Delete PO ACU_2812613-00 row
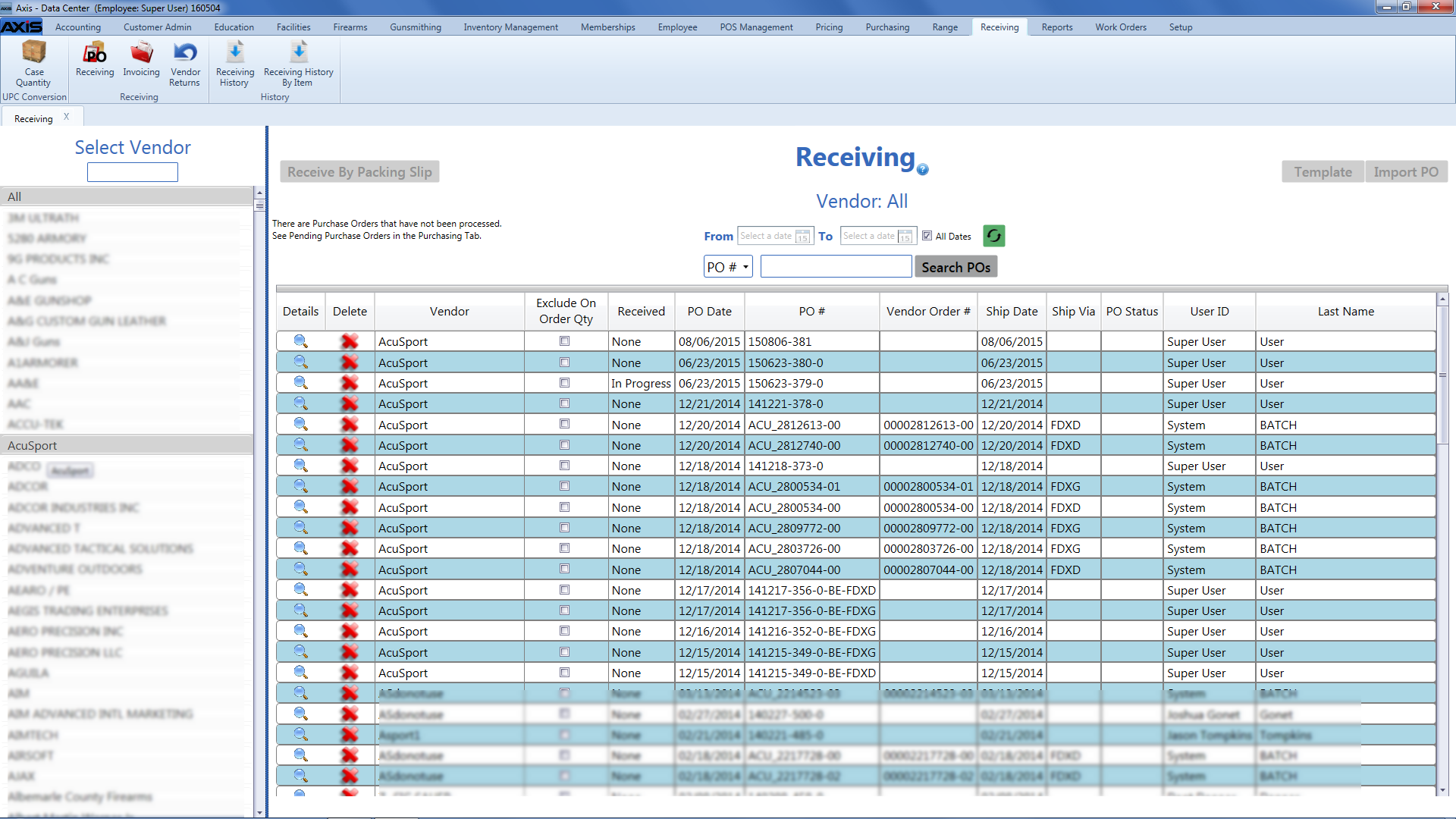This screenshot has width=1456, height=819. point(350,425)
